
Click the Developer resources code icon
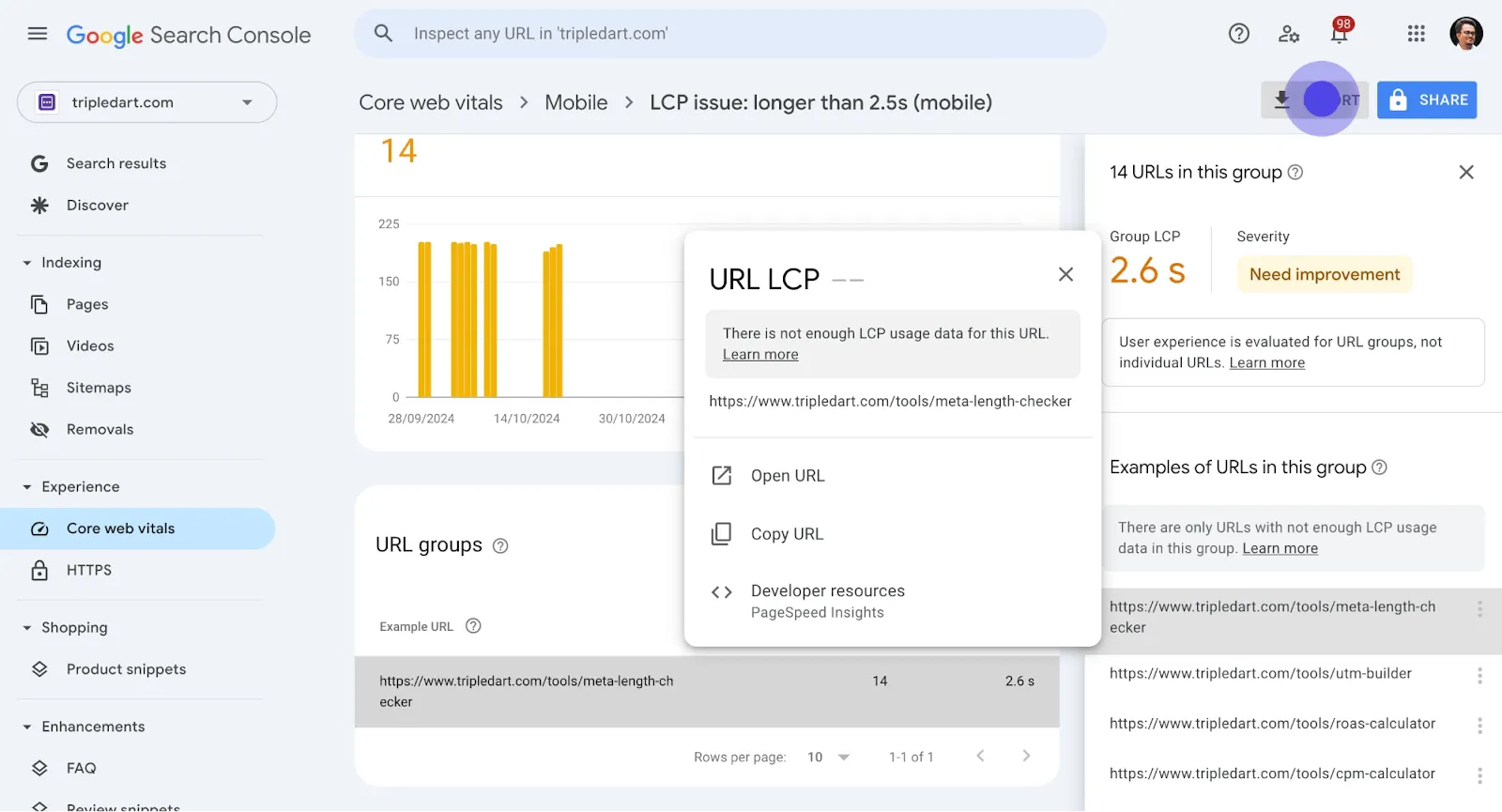click(x=721, y=592)
